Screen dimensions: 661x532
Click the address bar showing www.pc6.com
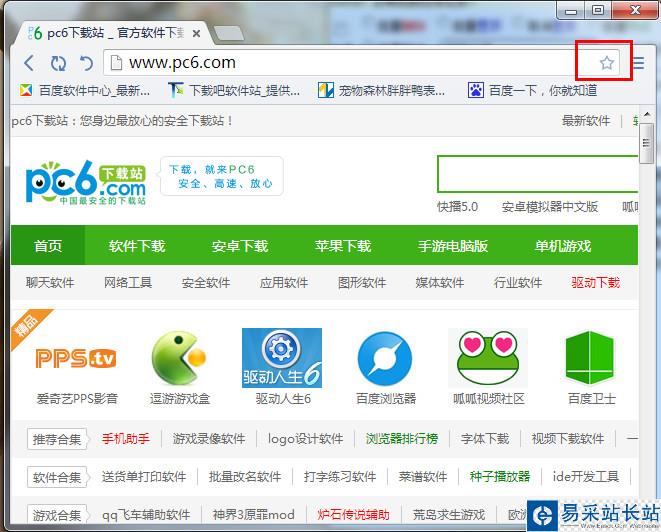click(x=362, y=63)
